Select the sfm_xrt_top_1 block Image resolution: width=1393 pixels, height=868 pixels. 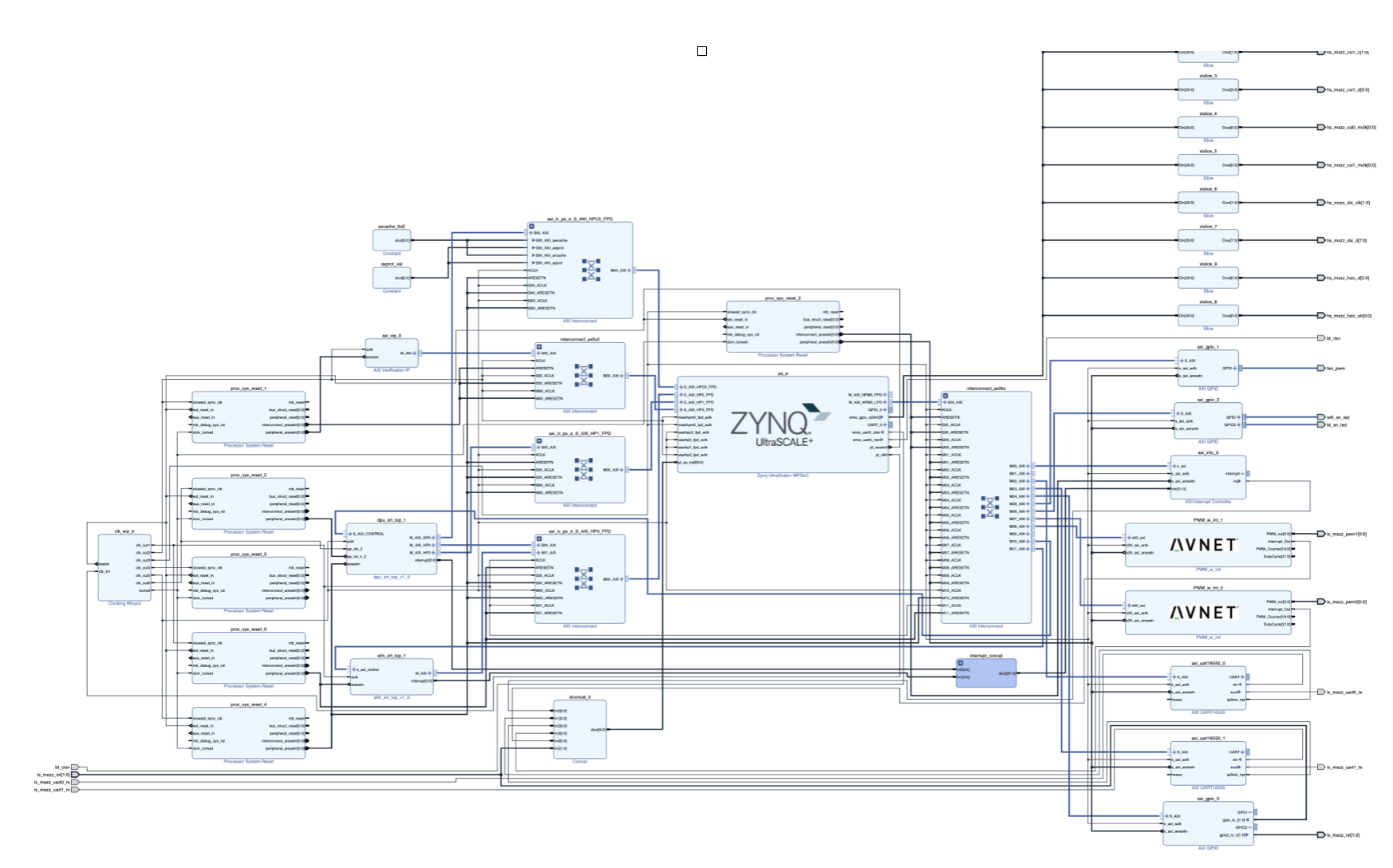(x=392, y=677)
